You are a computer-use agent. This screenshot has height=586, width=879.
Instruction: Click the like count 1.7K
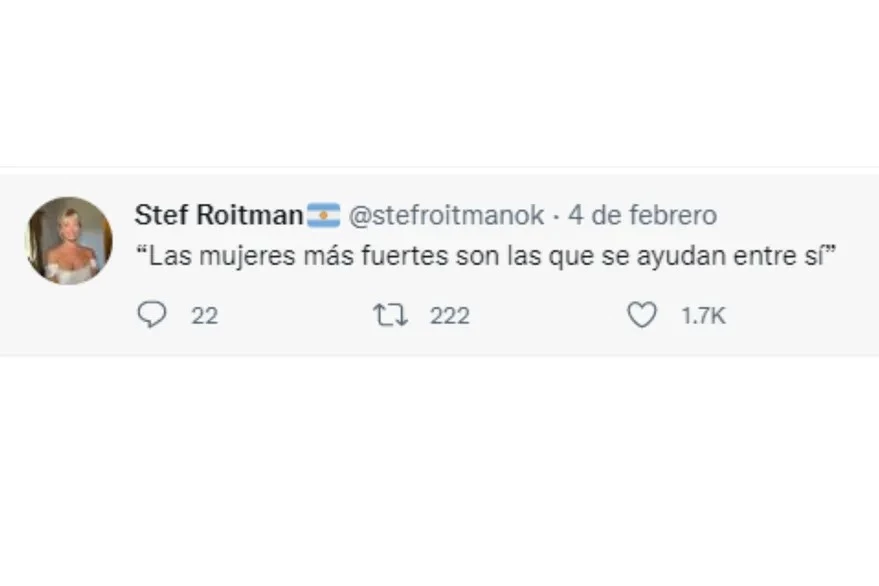coord(703,316)
